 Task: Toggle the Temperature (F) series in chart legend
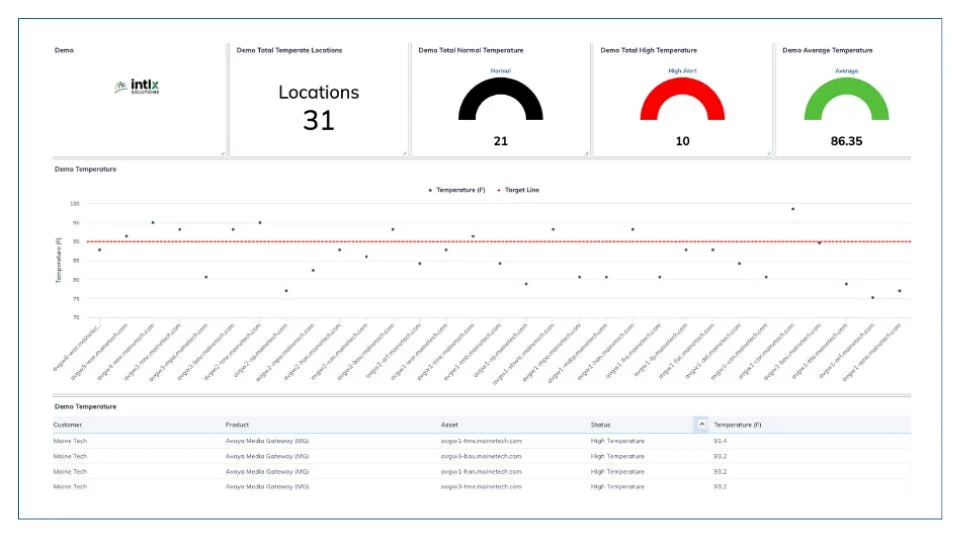pos(457,190)
